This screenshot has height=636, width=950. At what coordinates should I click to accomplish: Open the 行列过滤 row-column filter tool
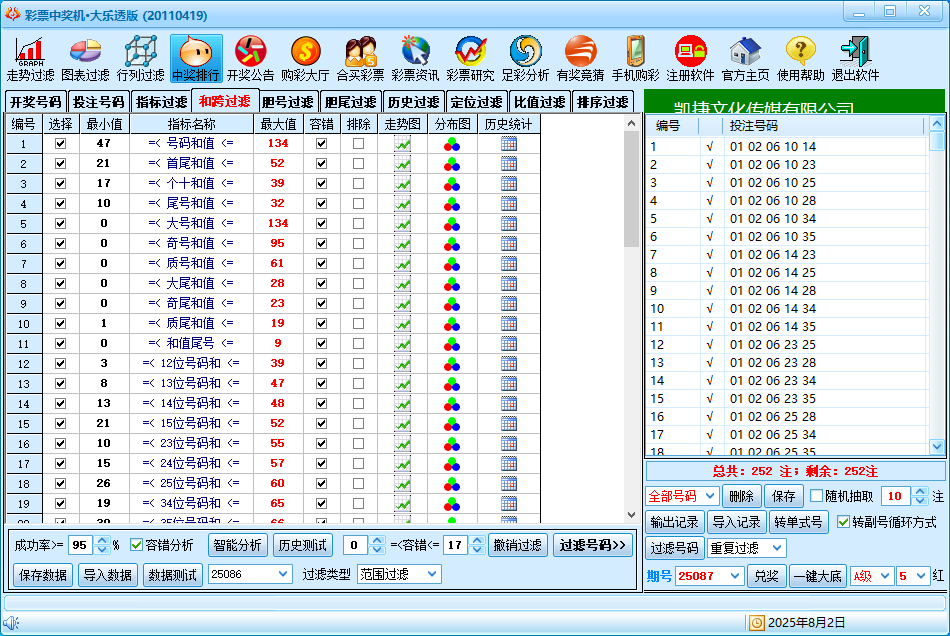[x=140, y=58]
